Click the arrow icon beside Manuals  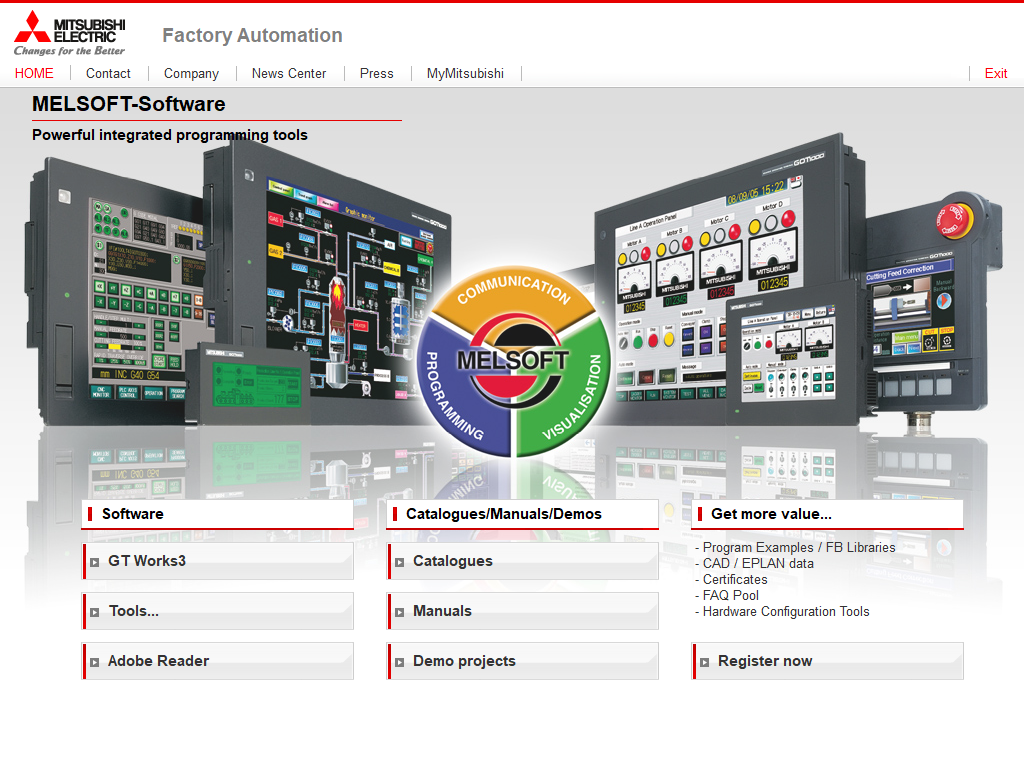pyautogui.click(x=400, y=613)
